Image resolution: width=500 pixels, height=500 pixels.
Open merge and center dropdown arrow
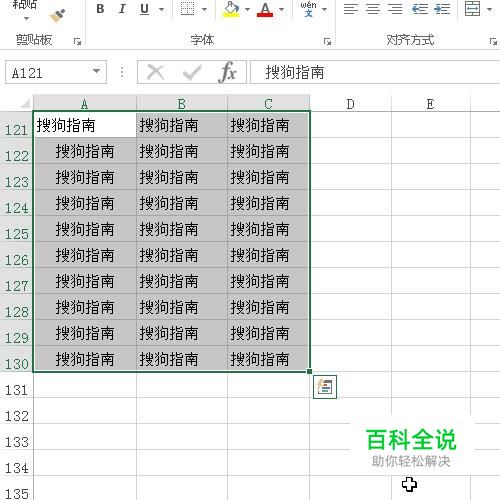coord(489,9)
